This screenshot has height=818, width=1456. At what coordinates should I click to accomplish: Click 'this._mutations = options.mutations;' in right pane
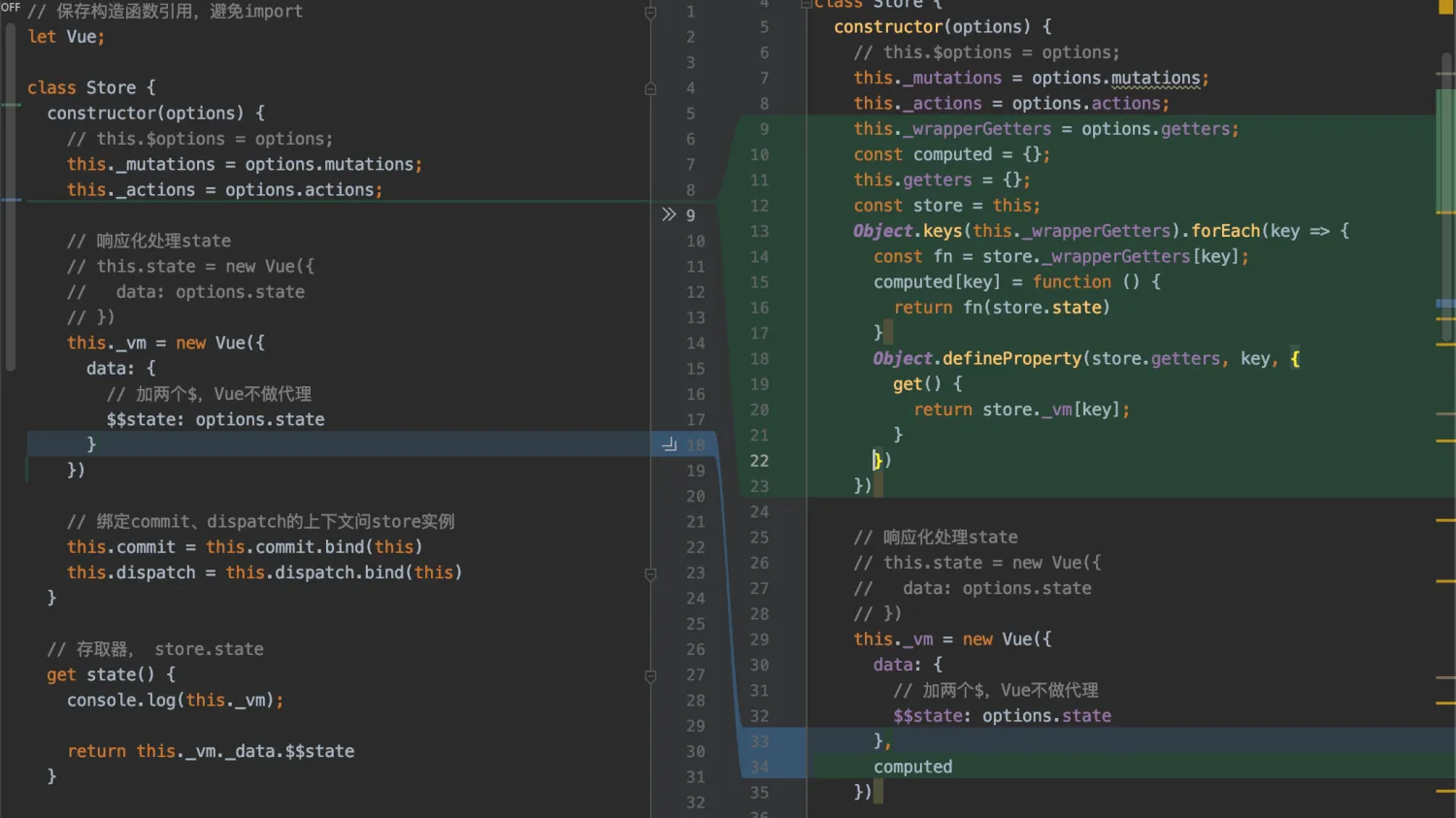click(x=1032, y=78)
